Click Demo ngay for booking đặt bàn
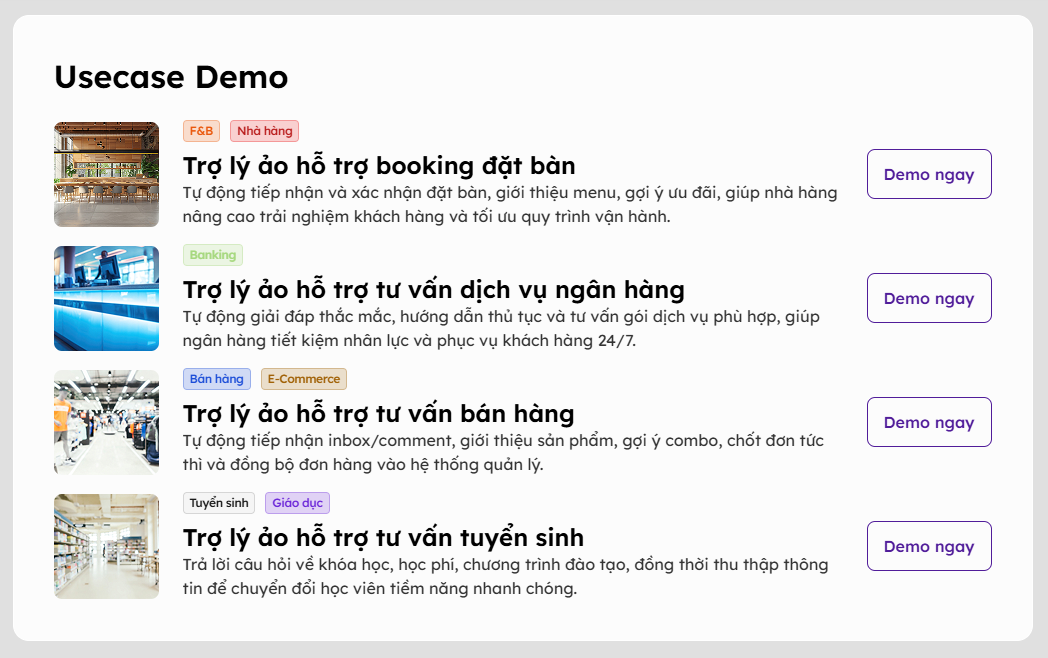Screen dimensions: 1048x658 (x=929, y=174)
